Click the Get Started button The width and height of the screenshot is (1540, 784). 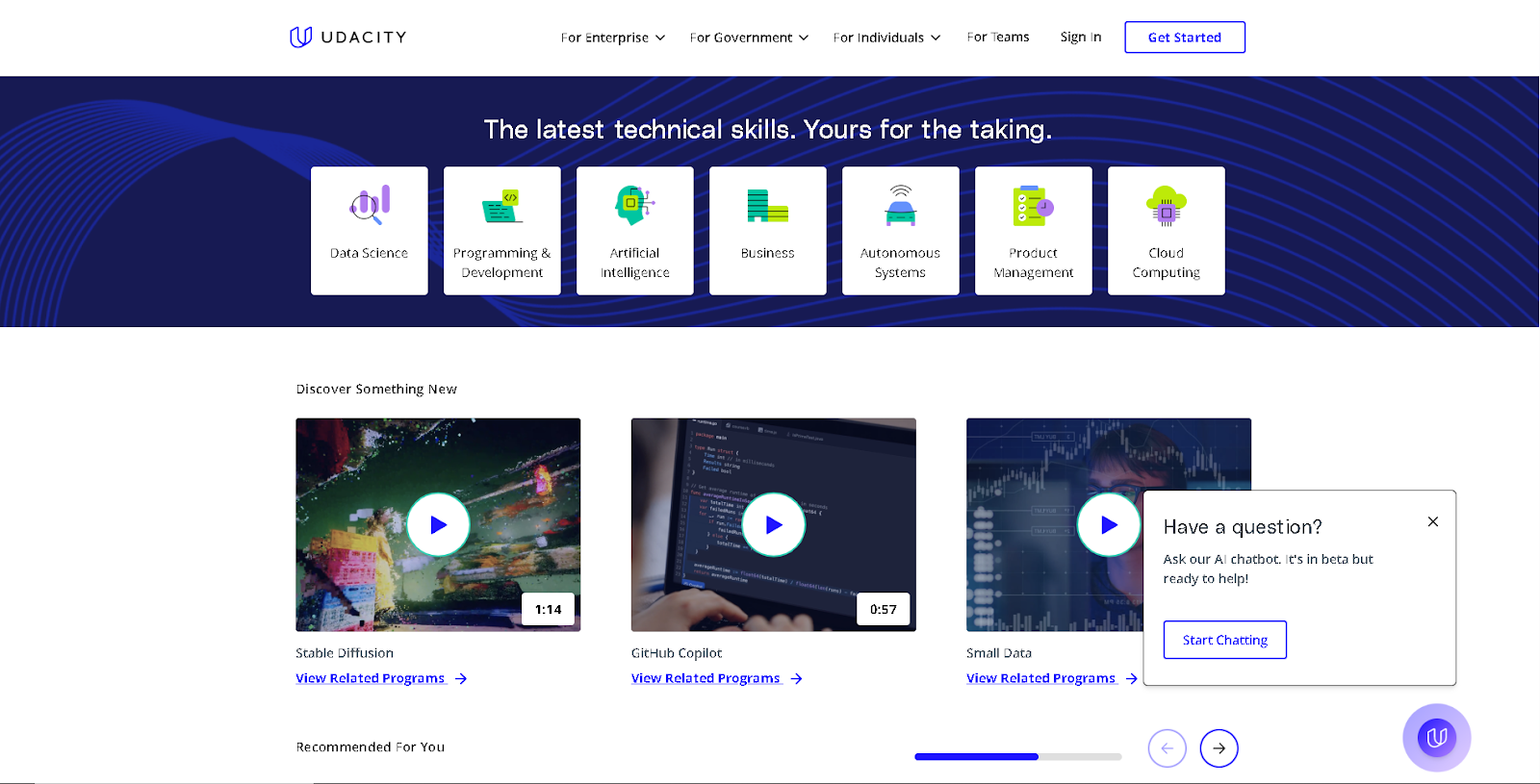click(x=1185, y=38)
